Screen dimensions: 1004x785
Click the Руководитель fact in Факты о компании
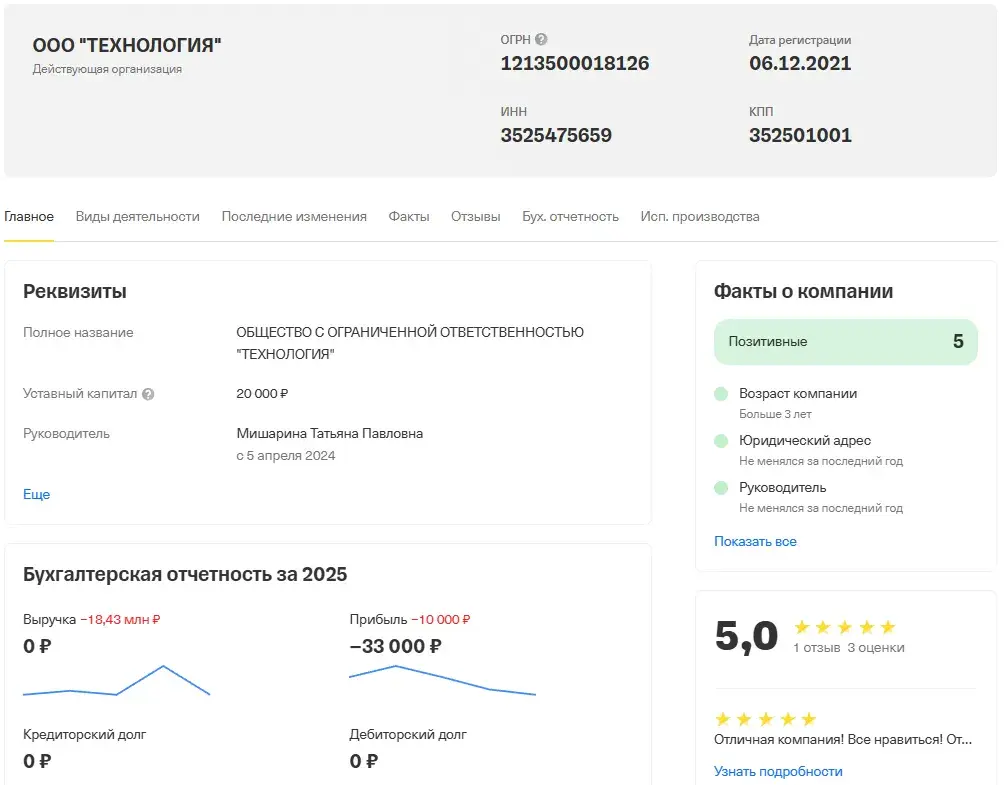tap(821, 497)
